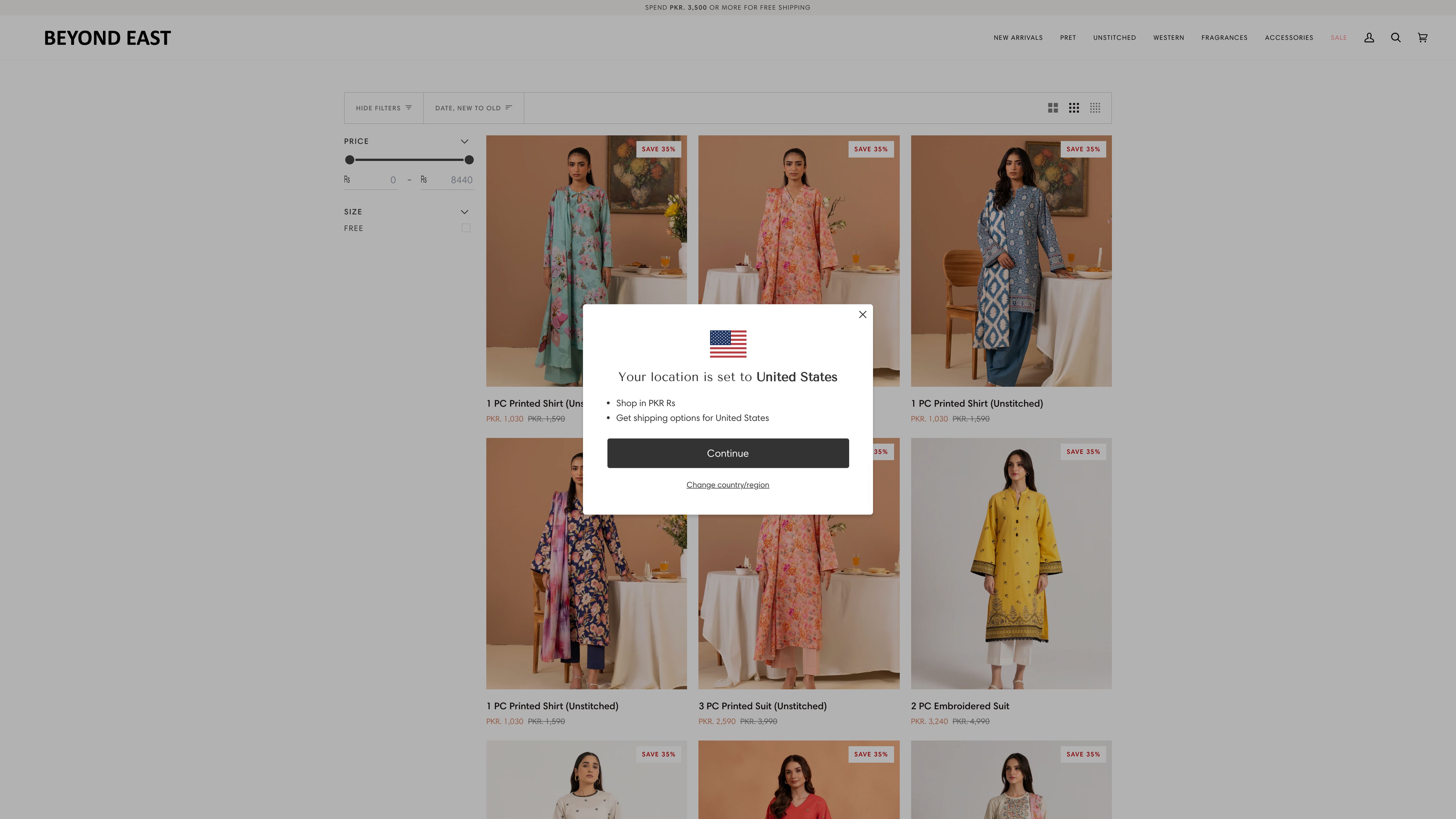This screenshot has height=819, width=1456.
Task: Open the Unstitched menu
Action: coord(1114,38)
